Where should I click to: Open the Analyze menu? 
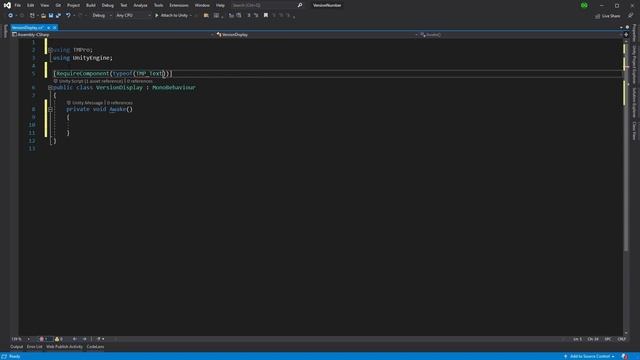point(140,5)
